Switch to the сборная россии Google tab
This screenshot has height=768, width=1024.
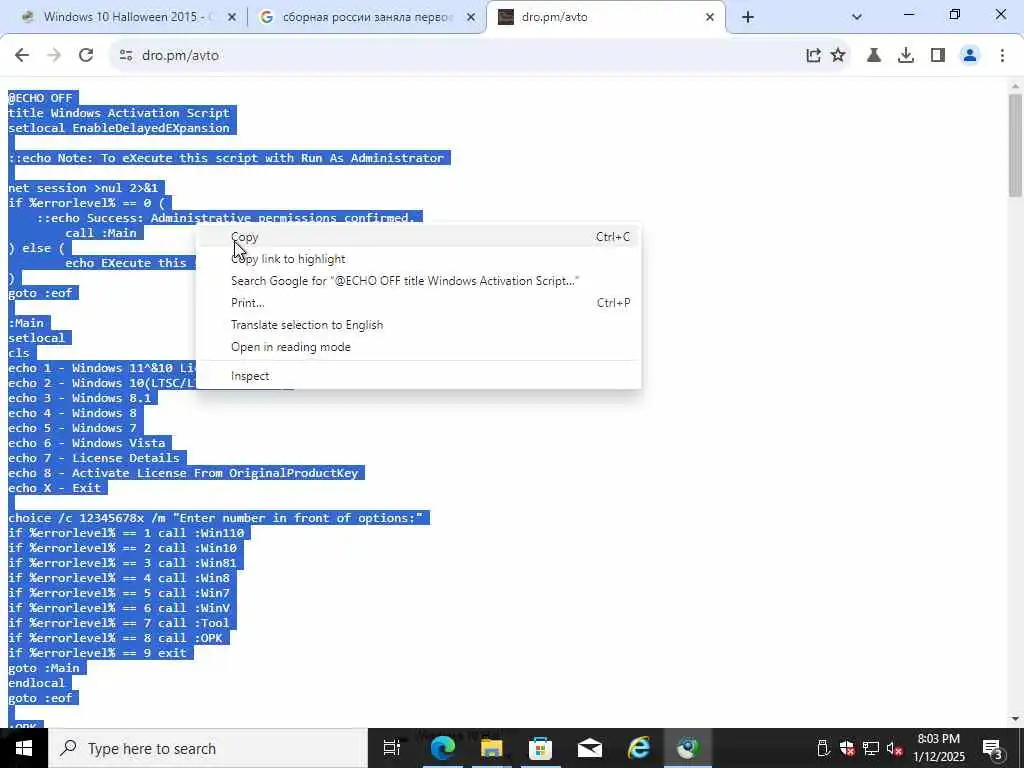point(367,17)
